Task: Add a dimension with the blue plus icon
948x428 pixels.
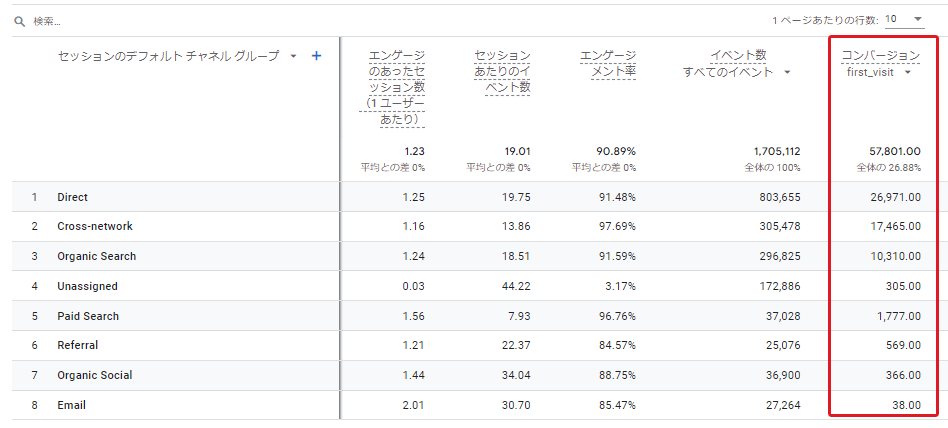Action: click(x=316, y=56)
